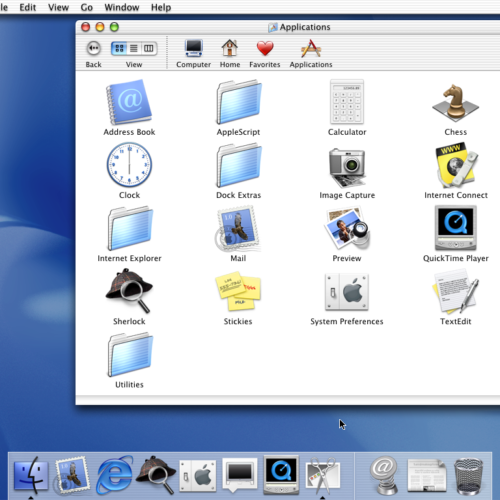The width and height of the screenshot is (500, 500).
Task: Click the "System Preferences" label
Action: click(x=347, y=321)
